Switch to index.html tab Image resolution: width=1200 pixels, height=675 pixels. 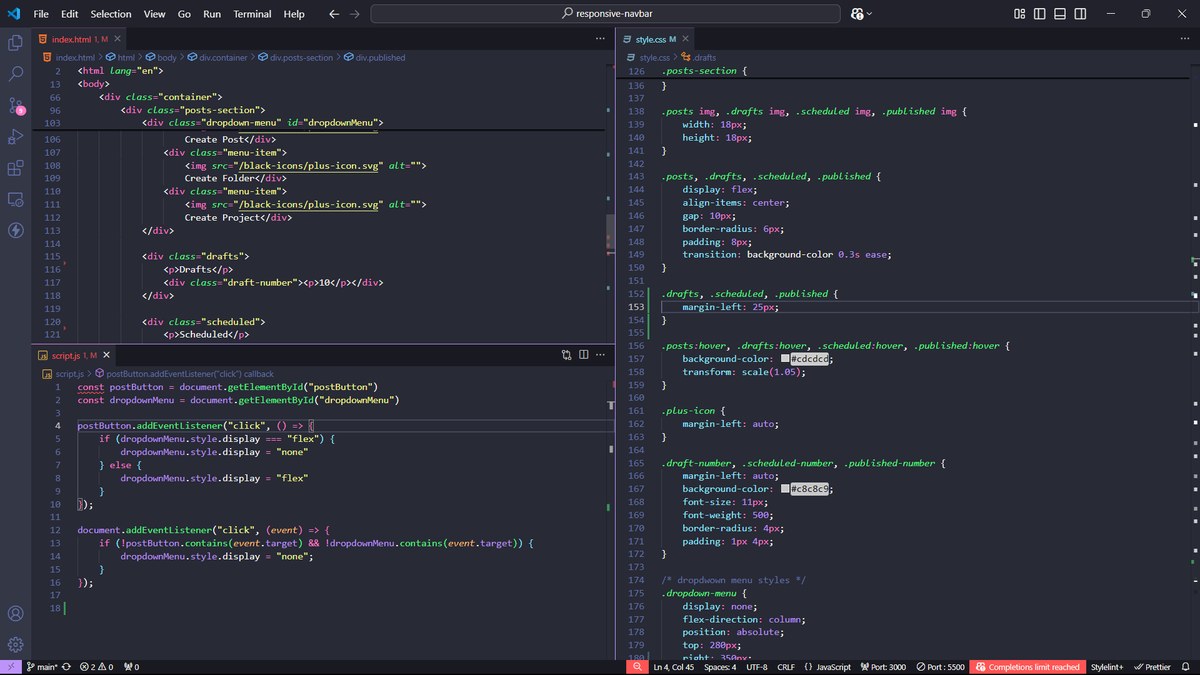80,39
